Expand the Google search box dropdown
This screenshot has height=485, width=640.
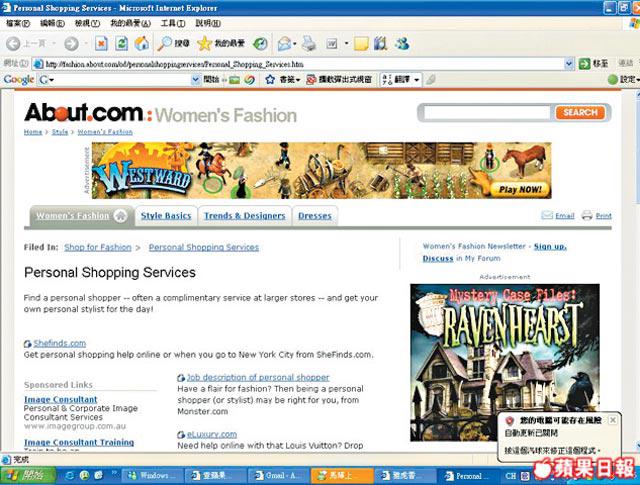pyautogui.click(x=196, y=79)
